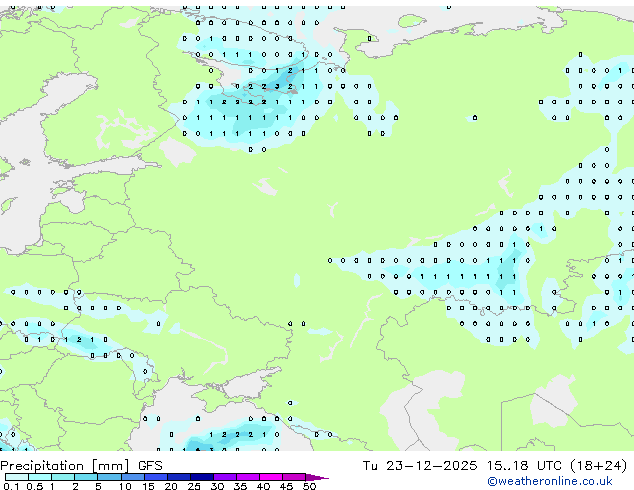
Task: Click the '10' legend scale label
Action: pyautogui.click(x=125, y=486)
